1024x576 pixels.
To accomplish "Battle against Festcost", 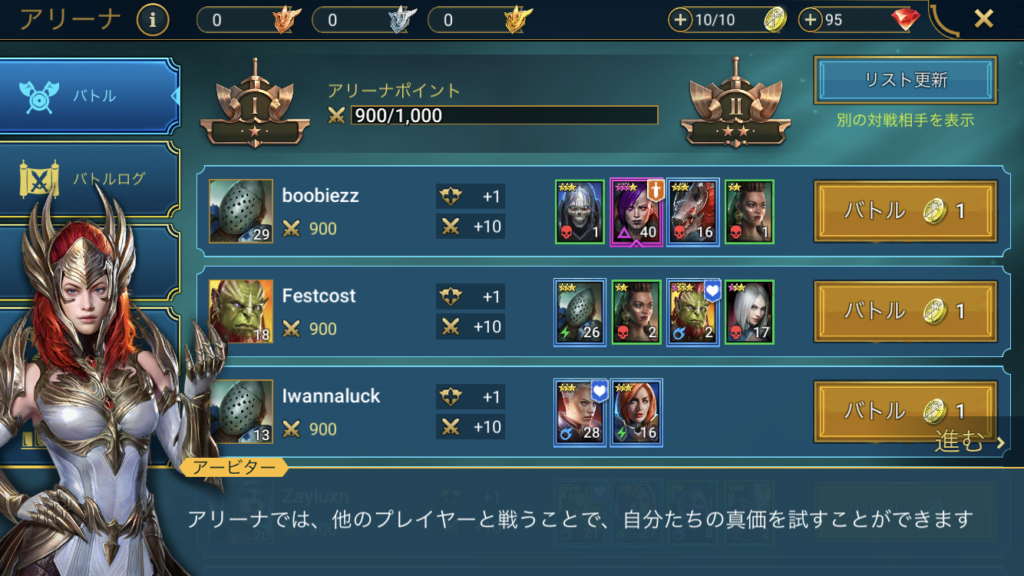I will pos(905,311).
